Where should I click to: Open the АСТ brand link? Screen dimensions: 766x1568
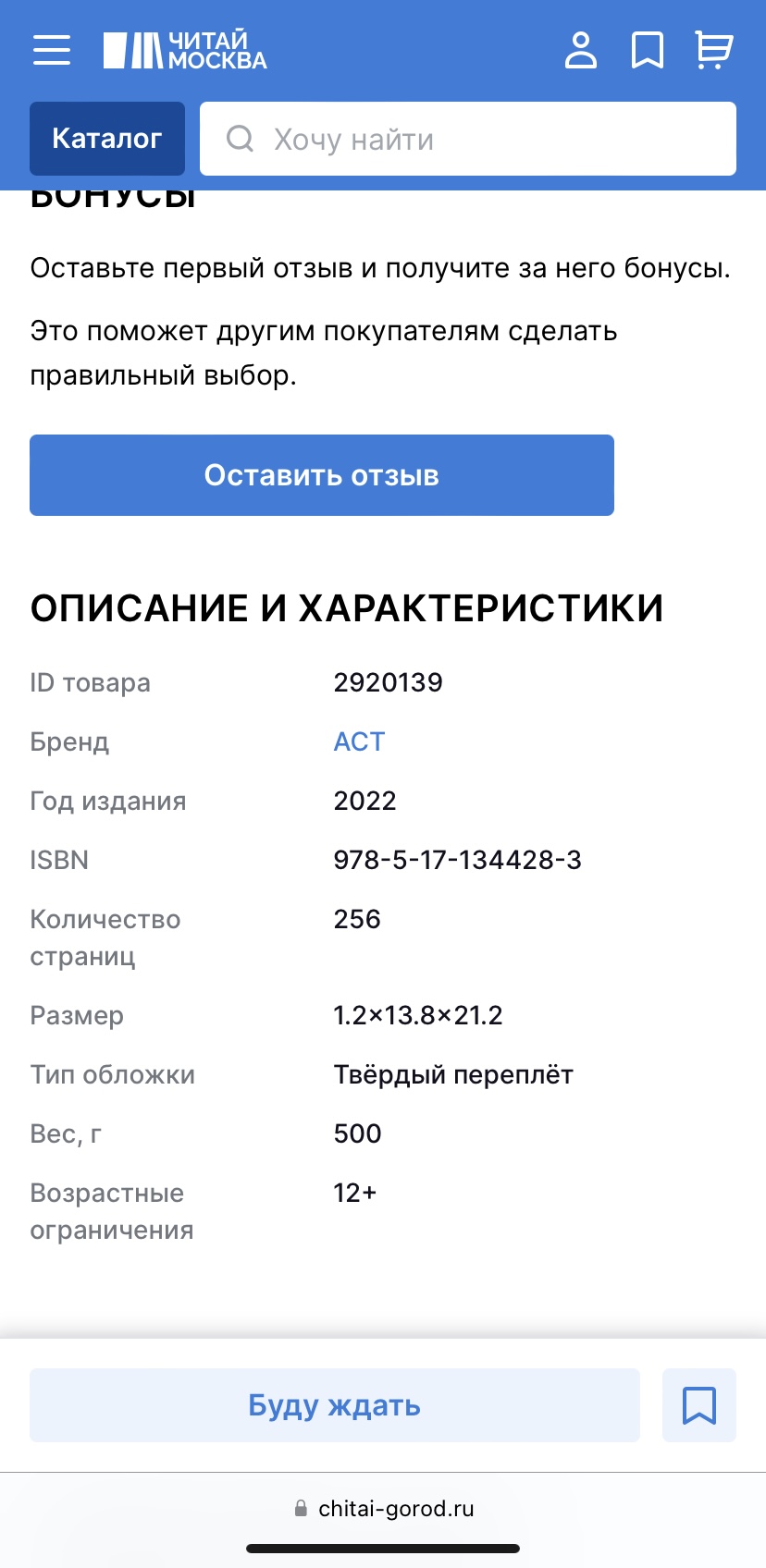[x=359, y=741]
